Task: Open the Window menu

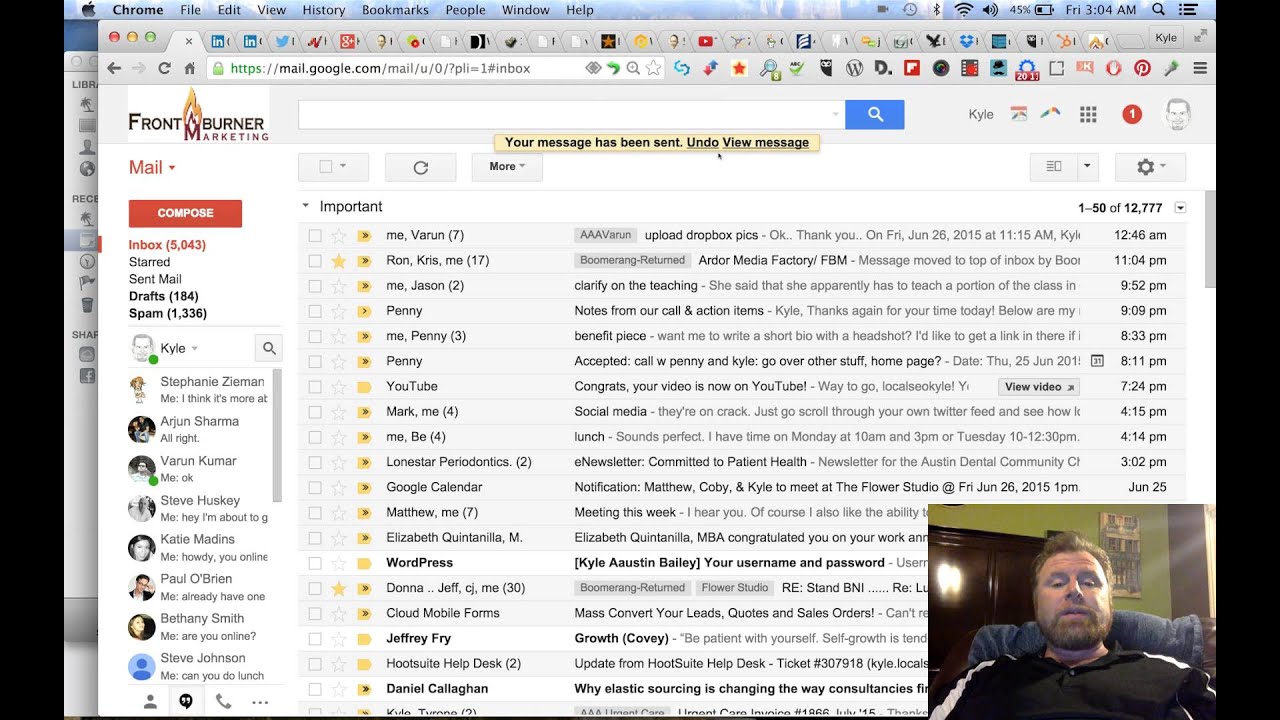Action: click(525, 9)
